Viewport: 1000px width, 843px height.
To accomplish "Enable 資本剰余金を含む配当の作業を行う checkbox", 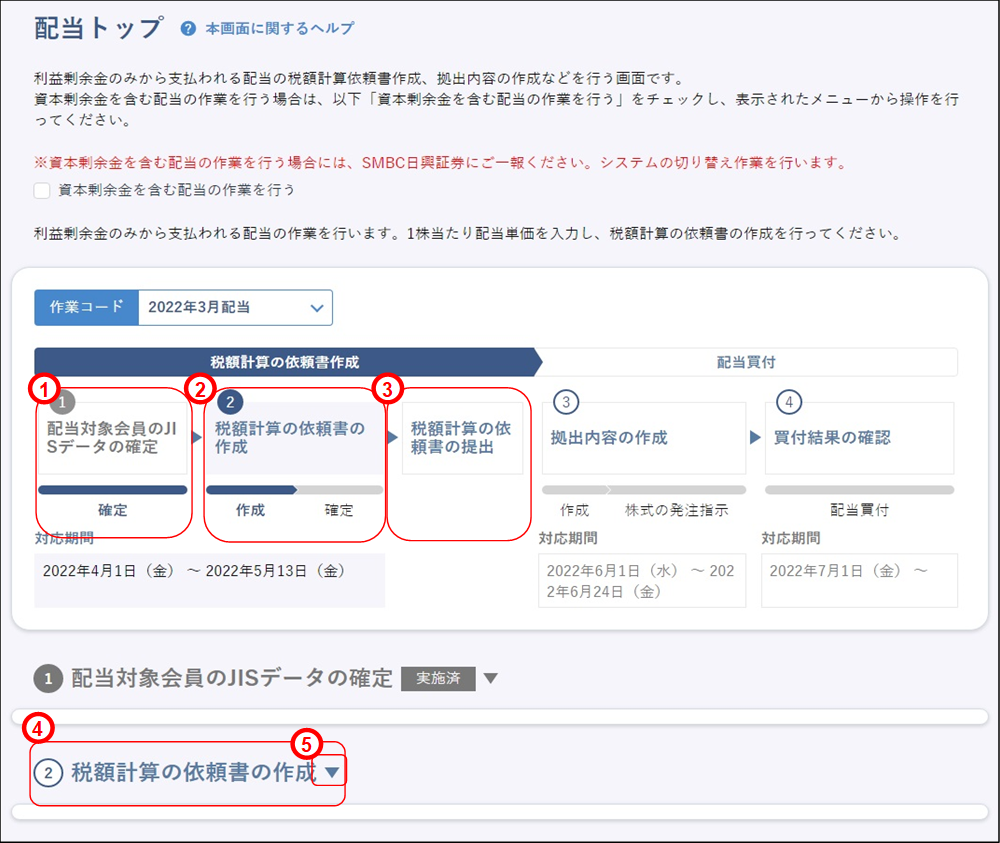I will (40, 190).
